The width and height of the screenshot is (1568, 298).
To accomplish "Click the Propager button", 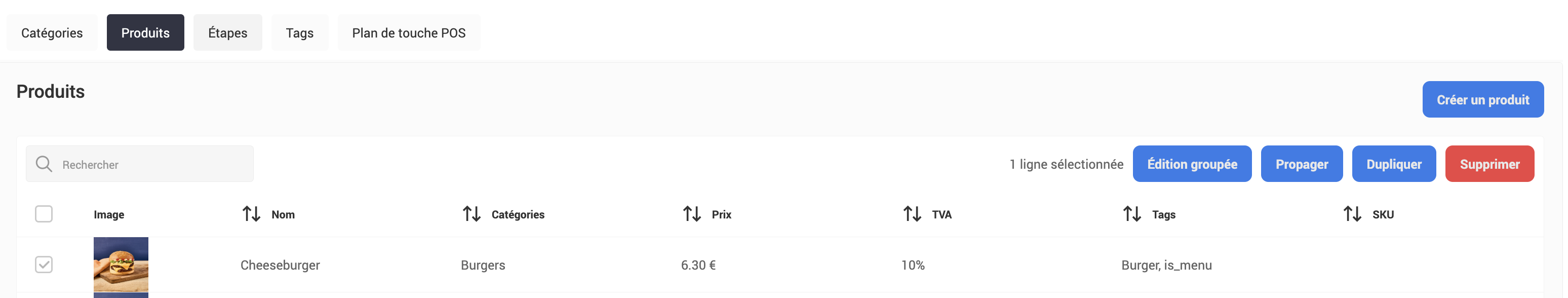I will (x=1302, y=164).
